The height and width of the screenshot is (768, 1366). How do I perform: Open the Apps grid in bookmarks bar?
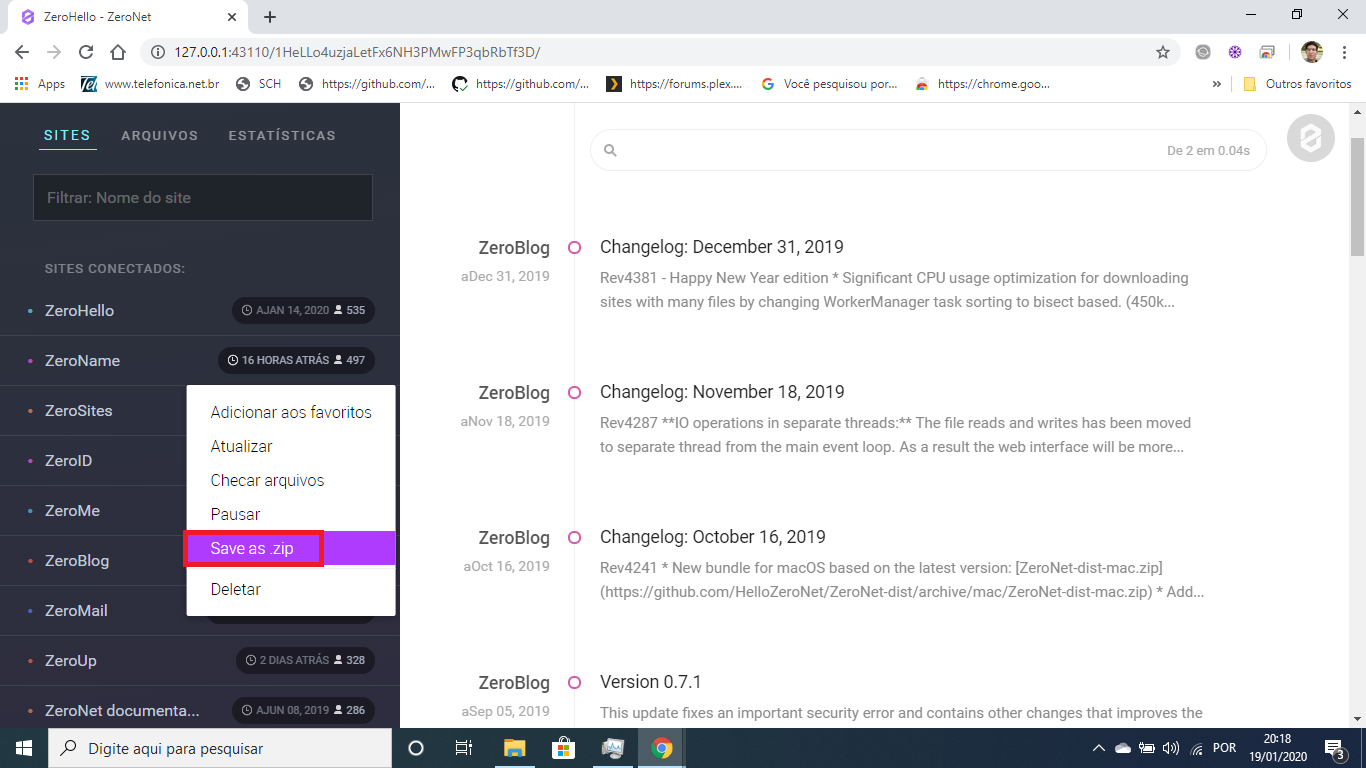[40, 84]
